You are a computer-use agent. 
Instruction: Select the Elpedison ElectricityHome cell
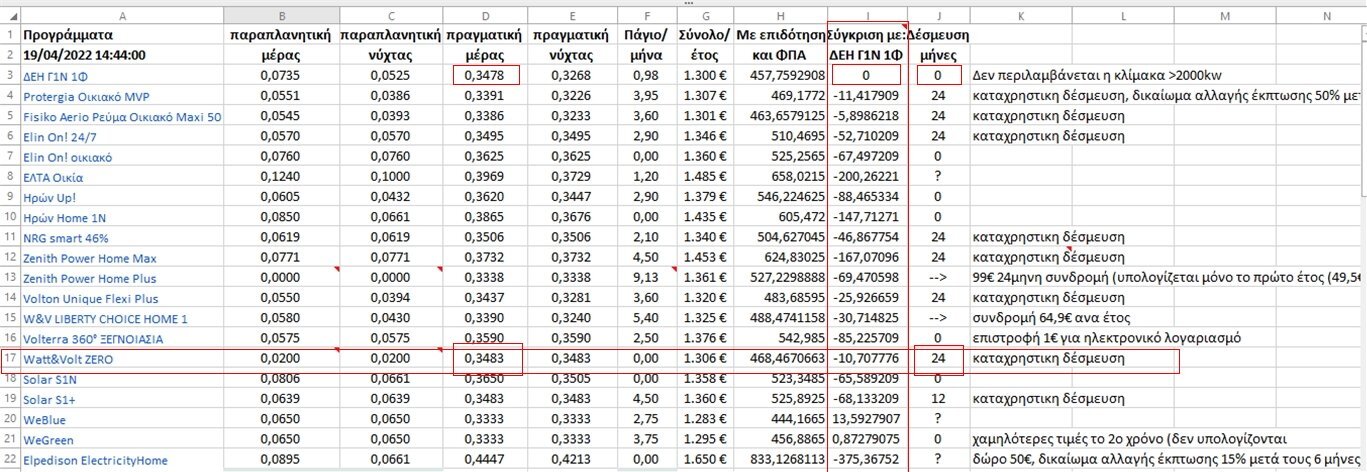pos(121,460)
